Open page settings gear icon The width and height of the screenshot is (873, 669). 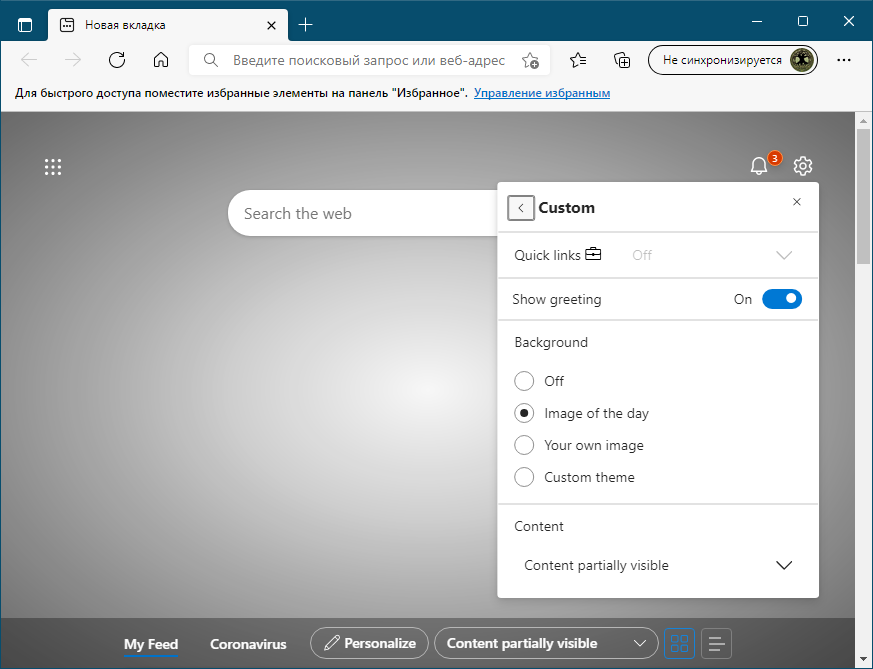803,166
